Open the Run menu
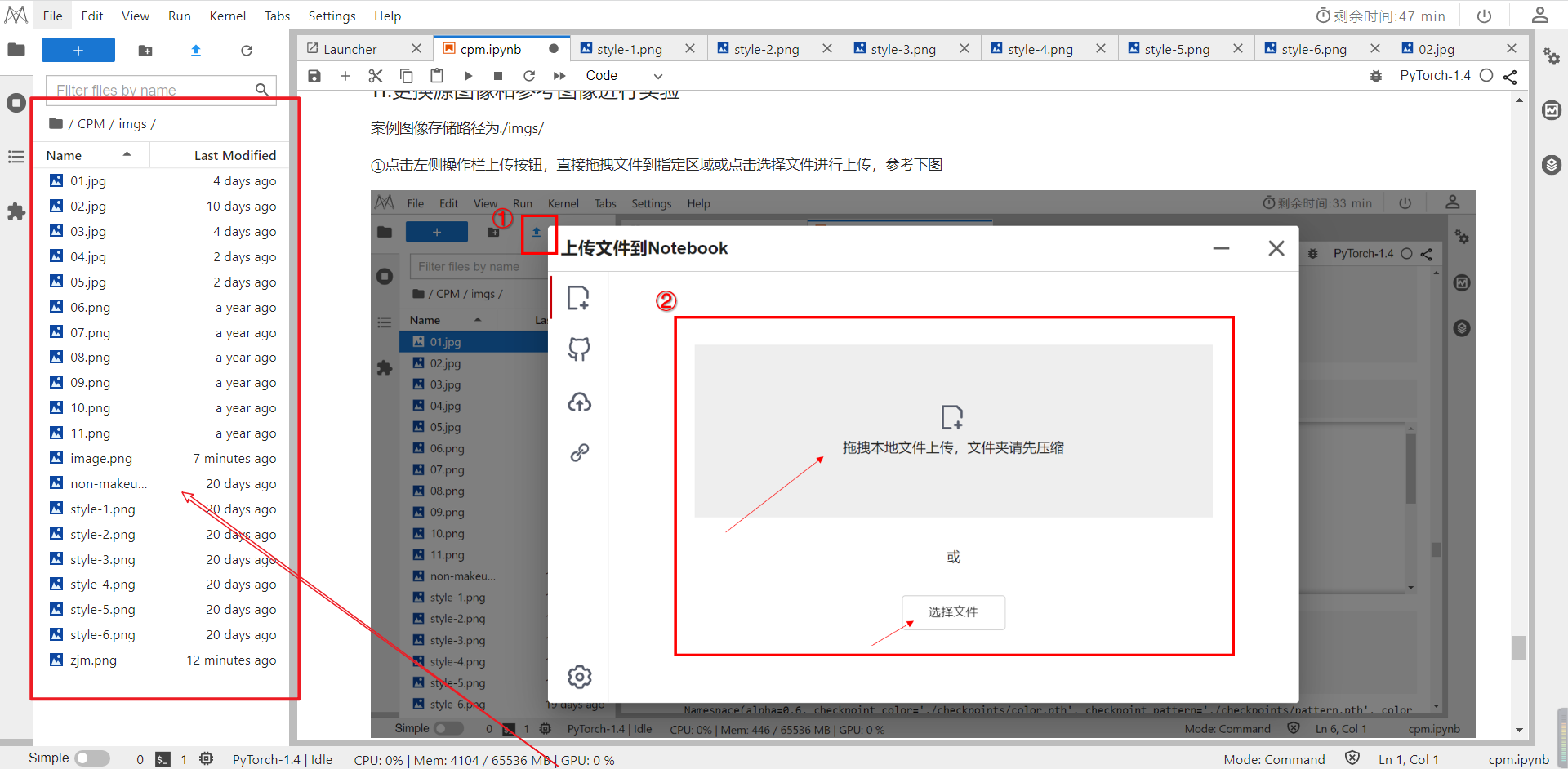The width and height of the screenshot is (1568, 769). pyautogui.click(x=180, y=16)
